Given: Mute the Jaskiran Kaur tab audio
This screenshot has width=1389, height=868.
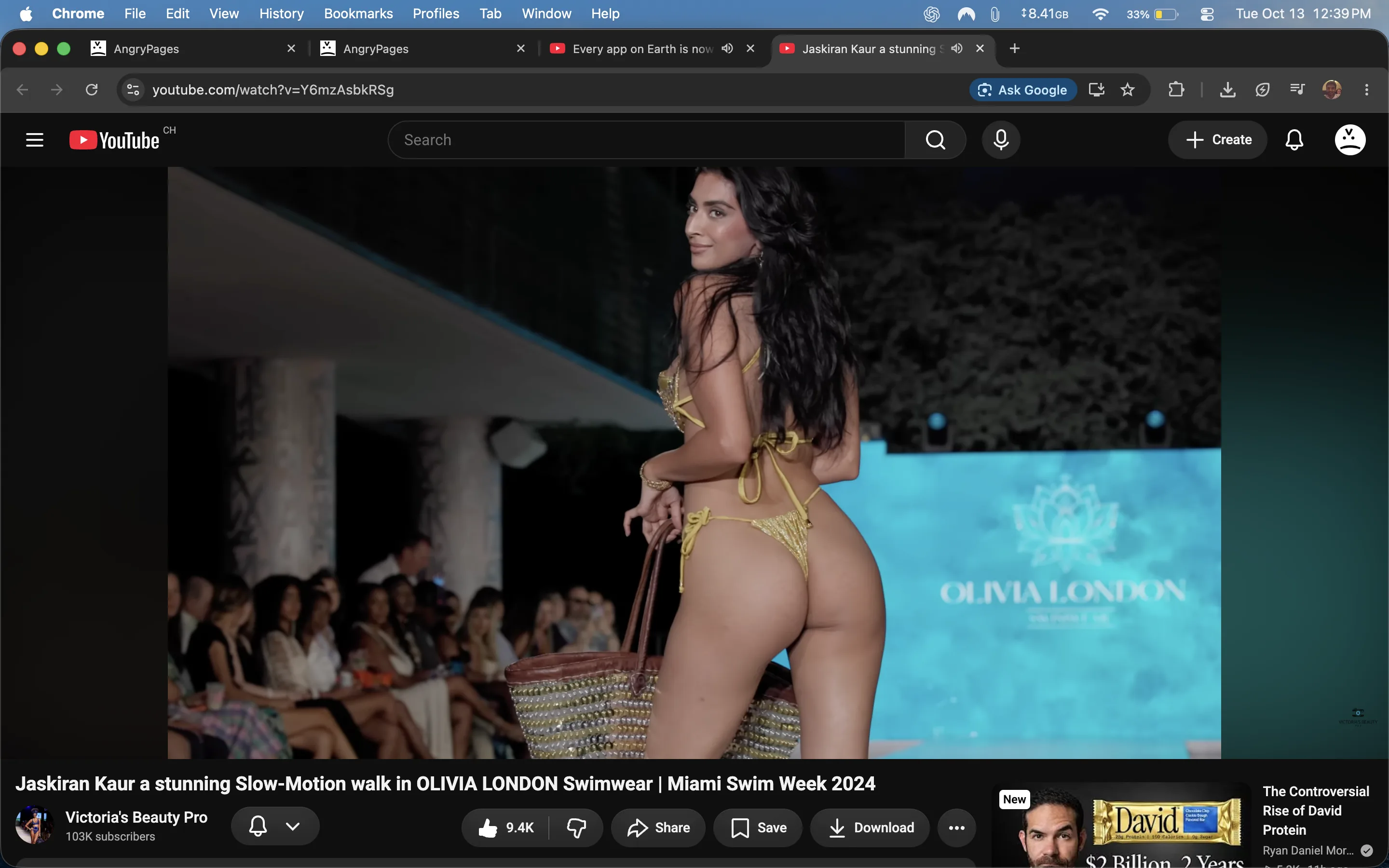Looking at the screenshot, I should coord(956,48).
